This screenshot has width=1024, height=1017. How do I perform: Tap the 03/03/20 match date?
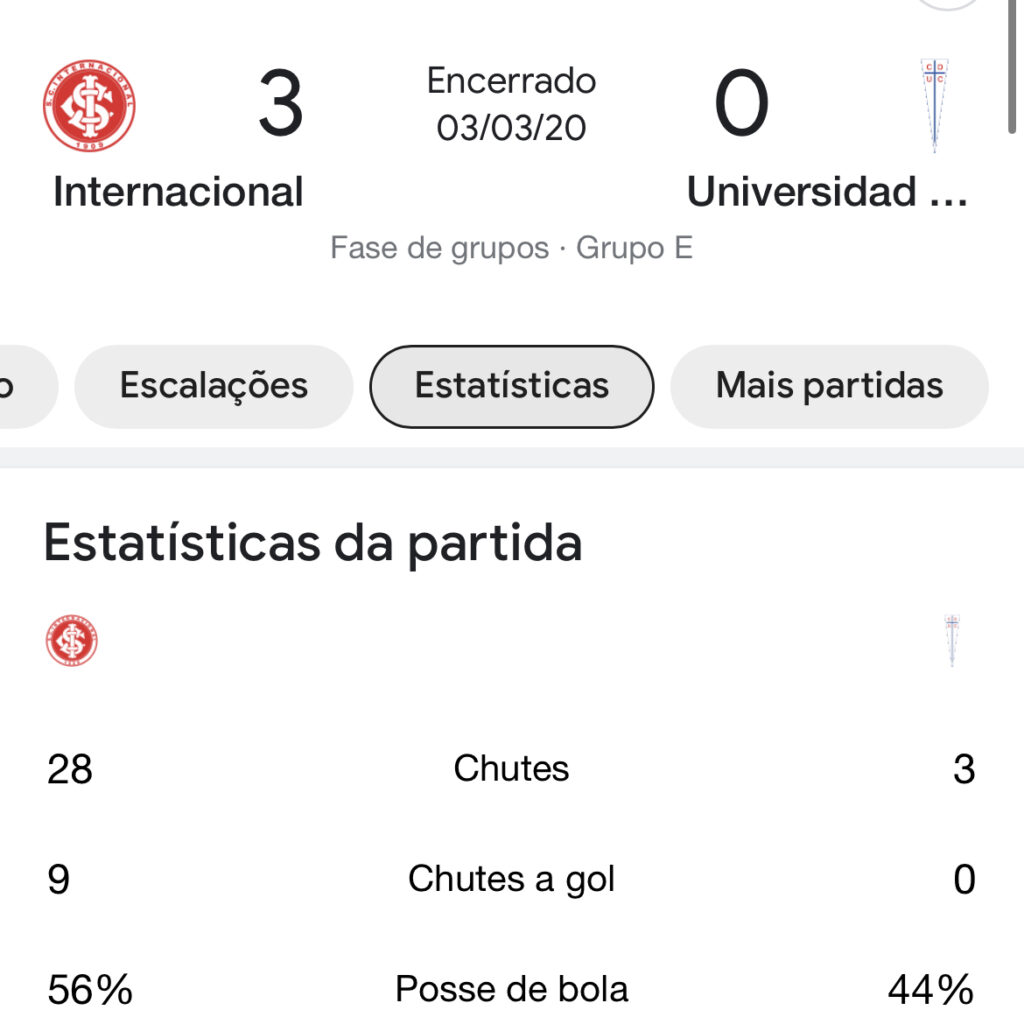pos(511,128)
